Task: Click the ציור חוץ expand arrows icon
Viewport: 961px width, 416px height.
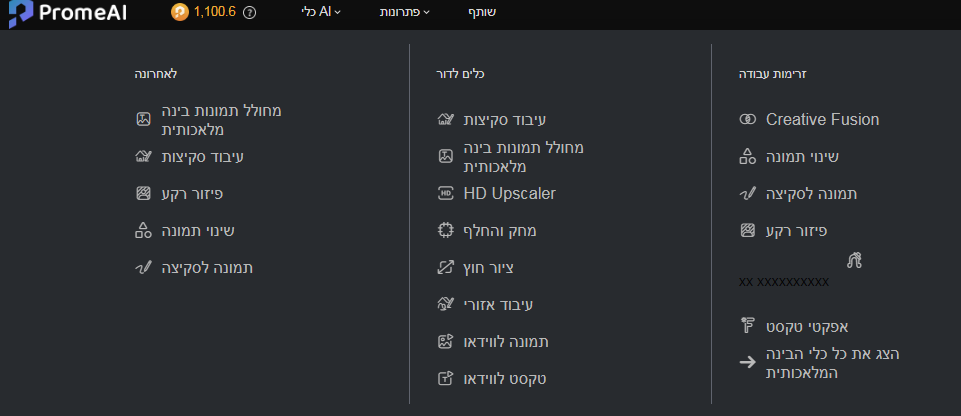Action: [446, 267]
